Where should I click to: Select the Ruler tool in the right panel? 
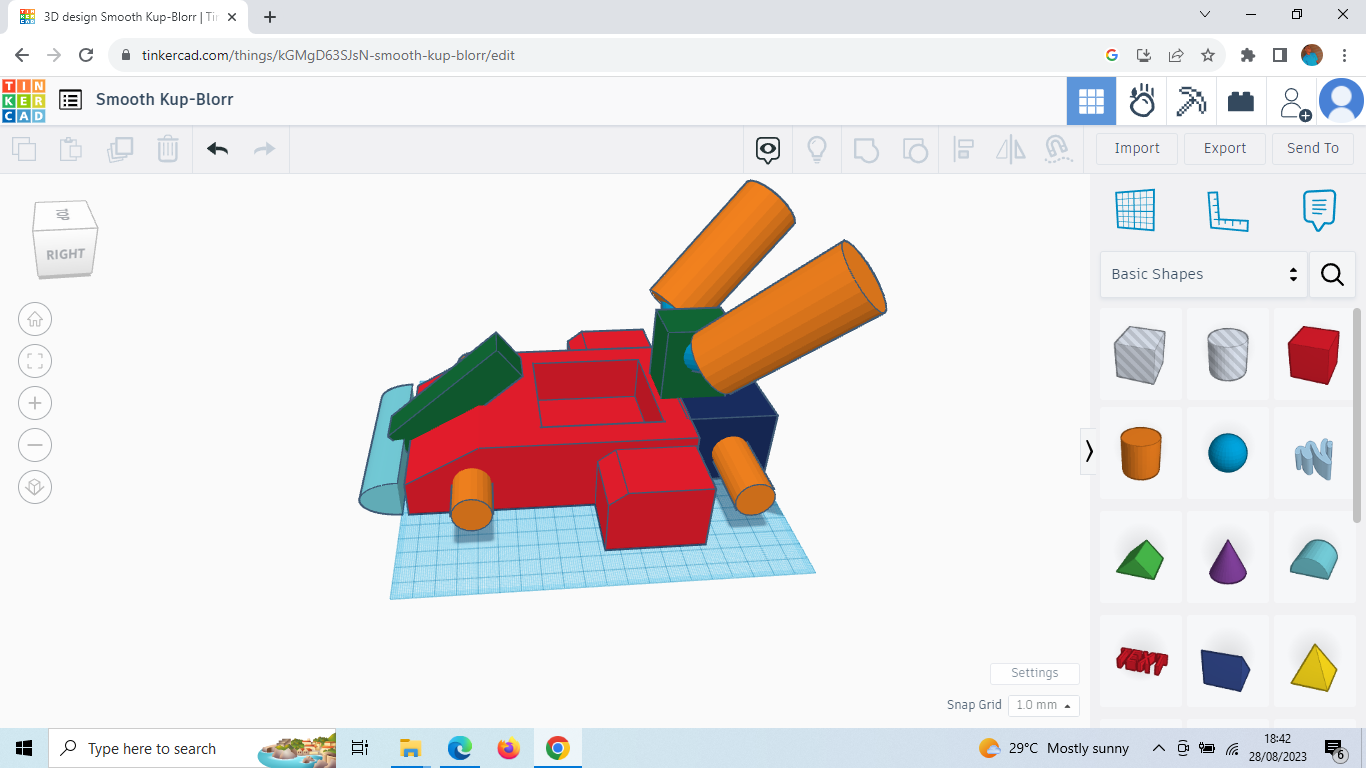coord(1228,210)
